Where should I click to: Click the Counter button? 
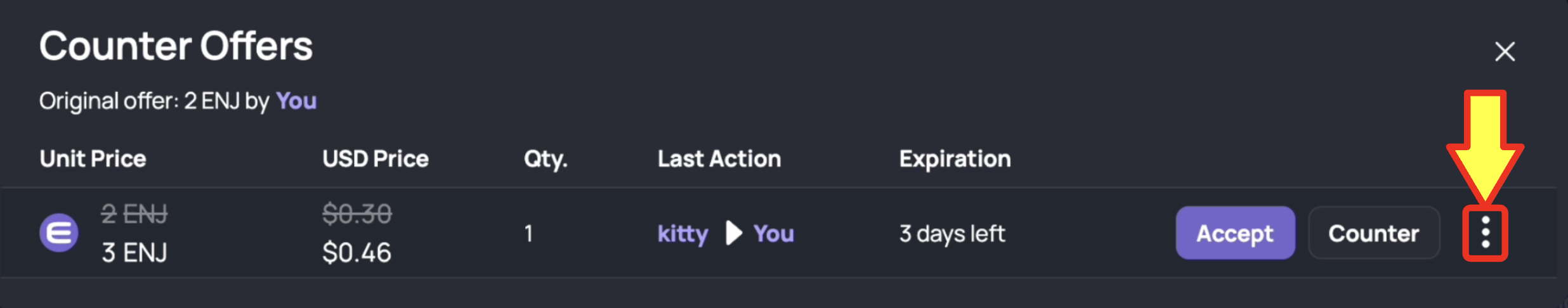click(1374, 233)
